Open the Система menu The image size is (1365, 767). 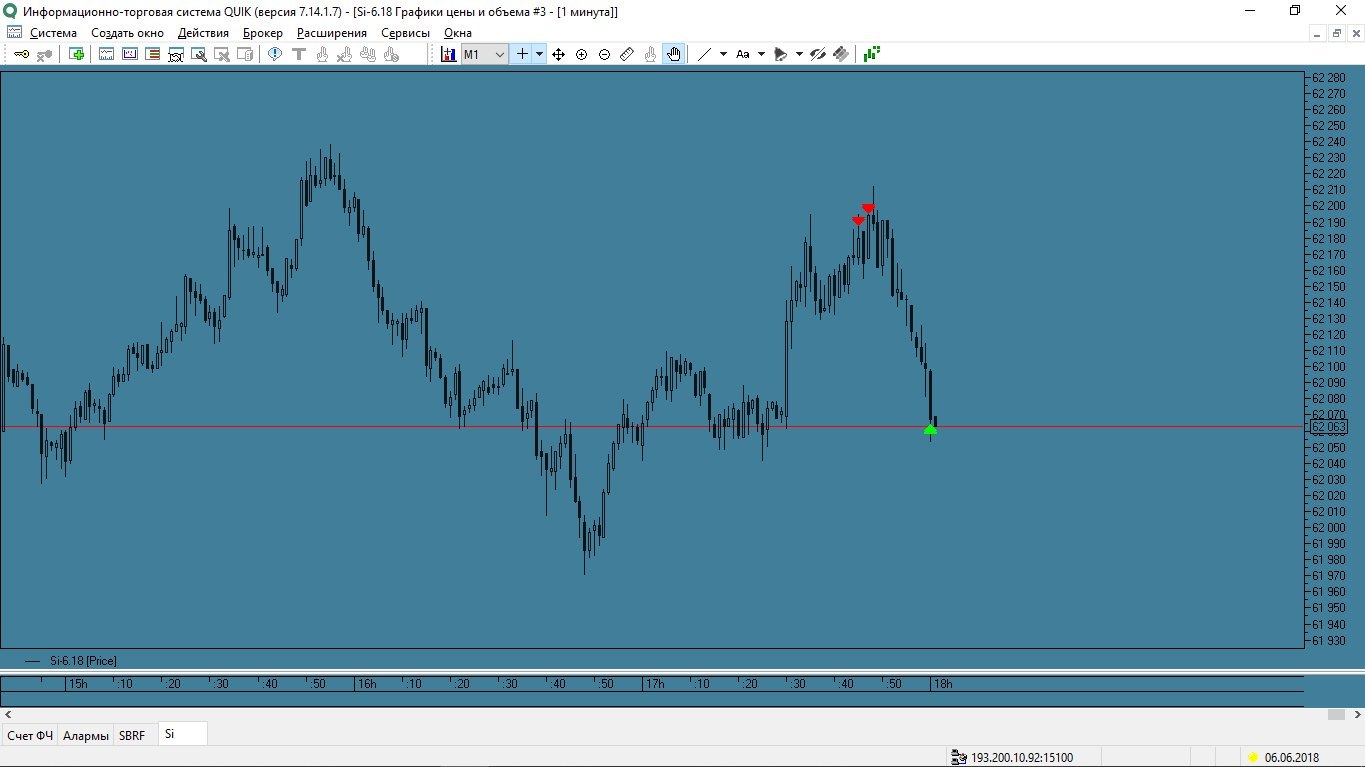pos(53,33)
